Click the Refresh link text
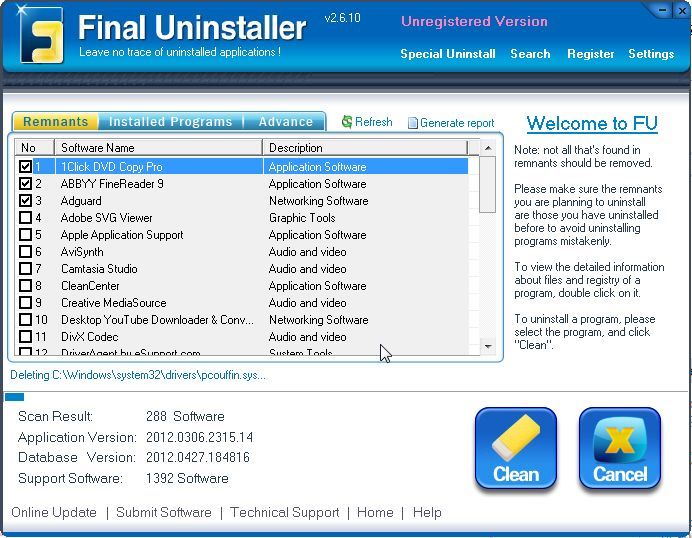Viewport: 692px width, 538px height. [373, 122]
